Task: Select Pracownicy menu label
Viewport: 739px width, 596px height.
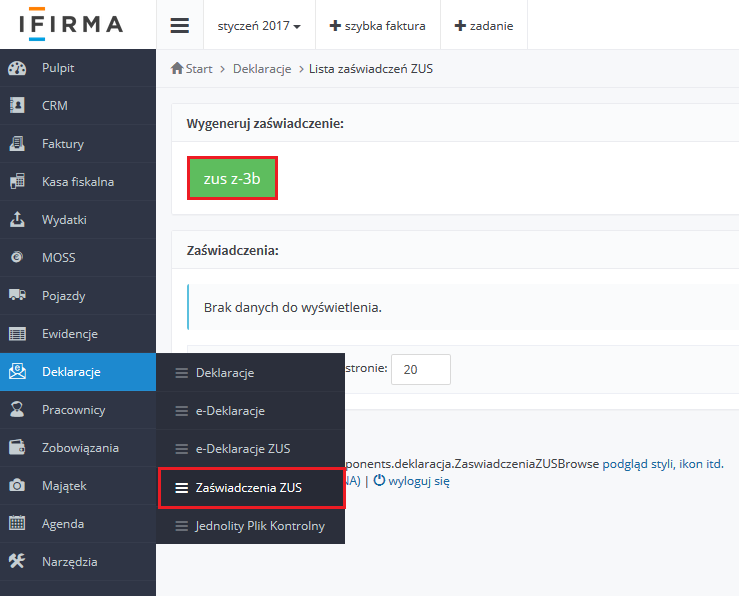Action: click(74, 410)
